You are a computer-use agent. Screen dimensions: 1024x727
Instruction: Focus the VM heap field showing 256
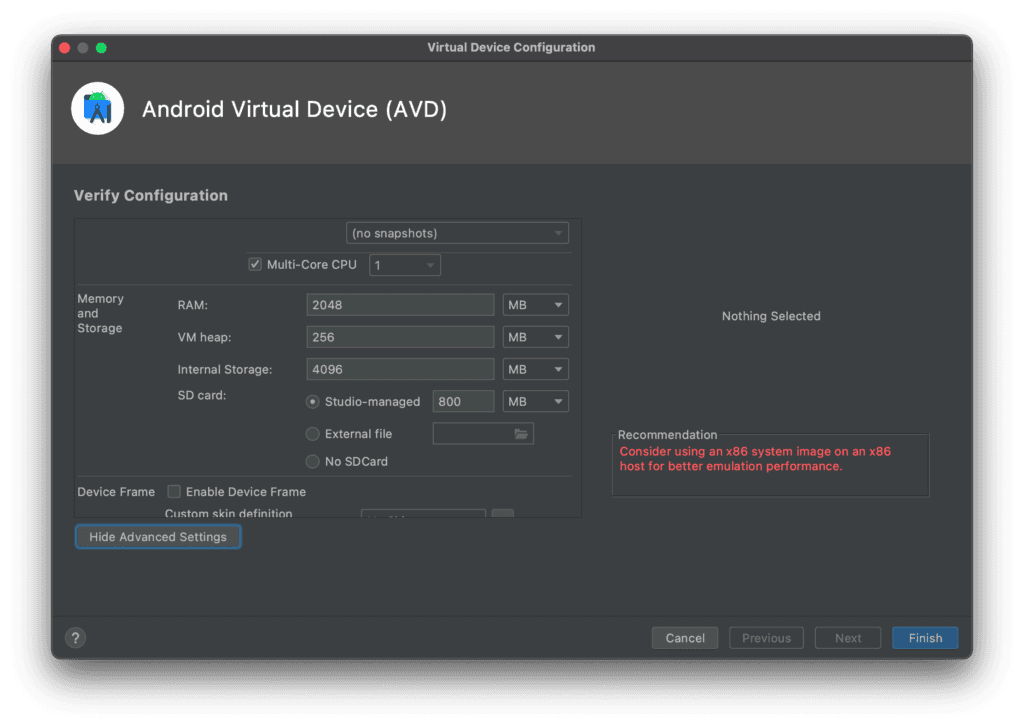tap(400, 337)
